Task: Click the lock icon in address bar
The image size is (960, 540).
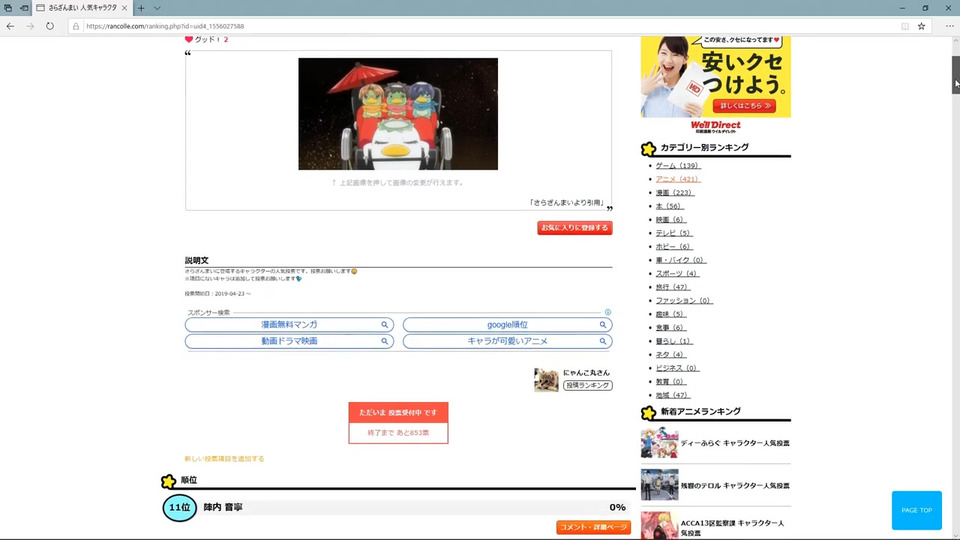Action: [76, 26]
